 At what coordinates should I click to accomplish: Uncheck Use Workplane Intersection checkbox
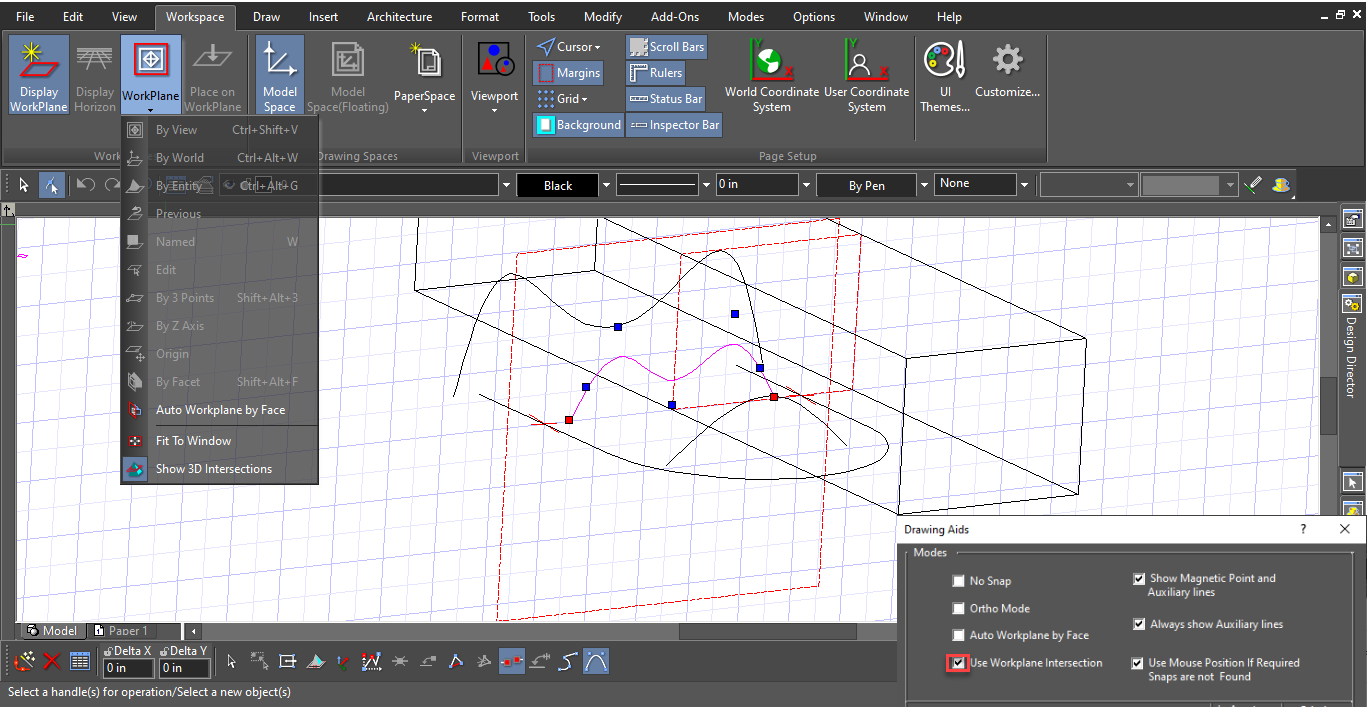tap(958, 663)
